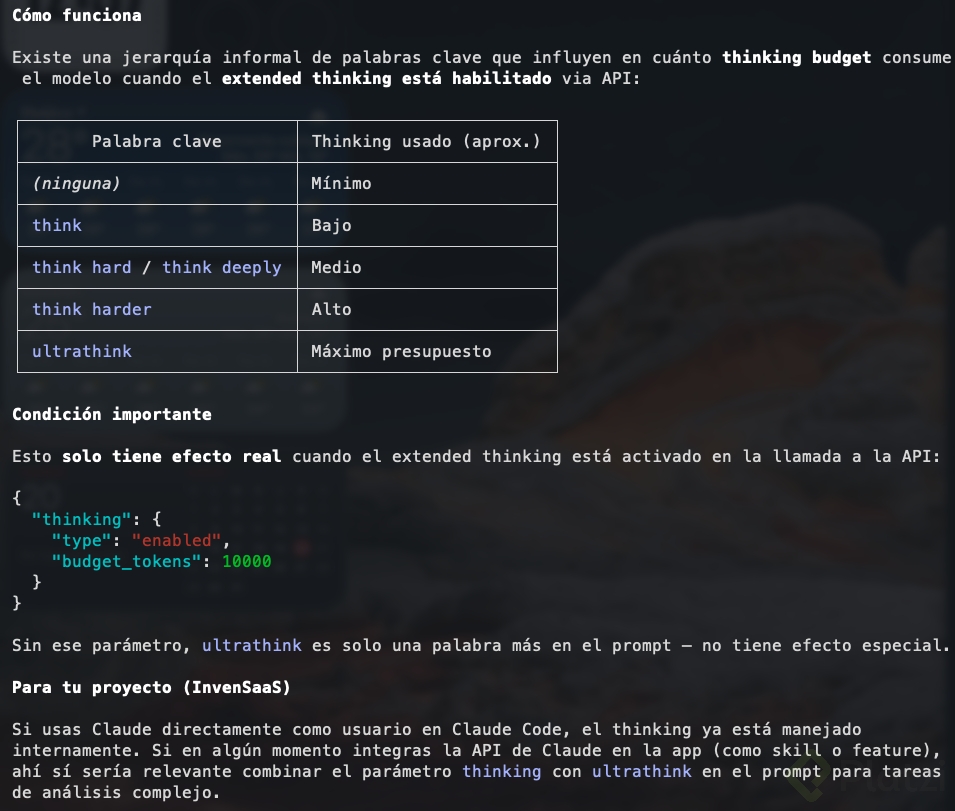Select the "think hard" keyword in table

point(82,268)
